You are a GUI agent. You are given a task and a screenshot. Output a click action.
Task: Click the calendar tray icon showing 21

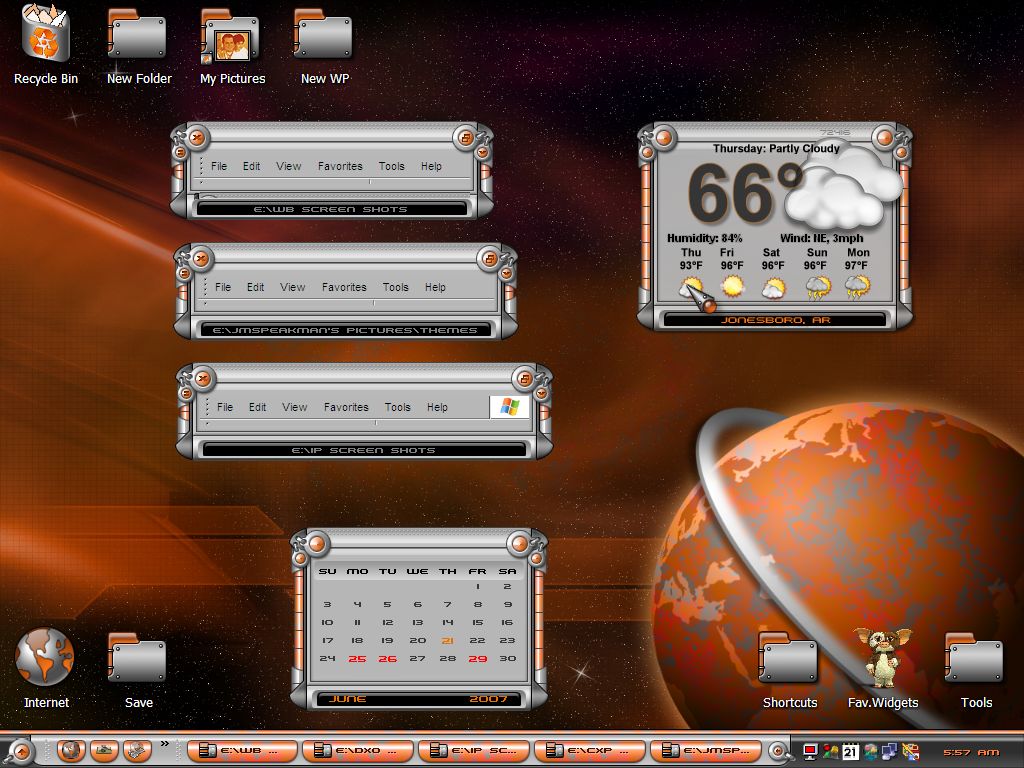click(850, 752)
